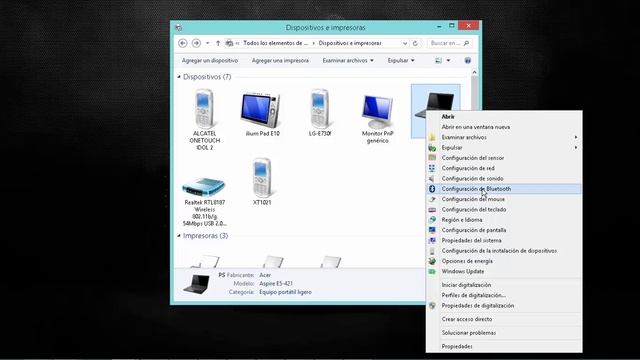This screenshot has width=640, height=360.
Task: Select the ilium Pad E10 device icon
Action: pyautogui.click(x=261, y=110)
